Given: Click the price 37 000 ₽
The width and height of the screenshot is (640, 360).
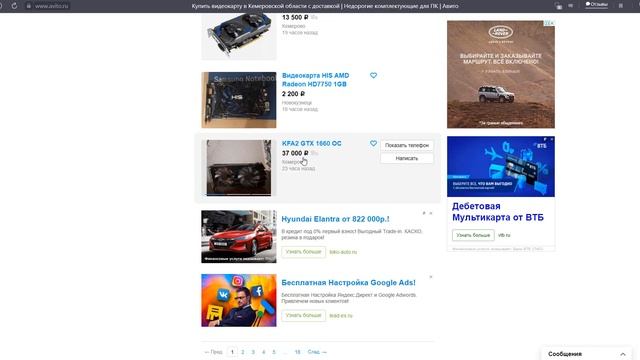Looking at the screenshot, I should pos(295,153).
